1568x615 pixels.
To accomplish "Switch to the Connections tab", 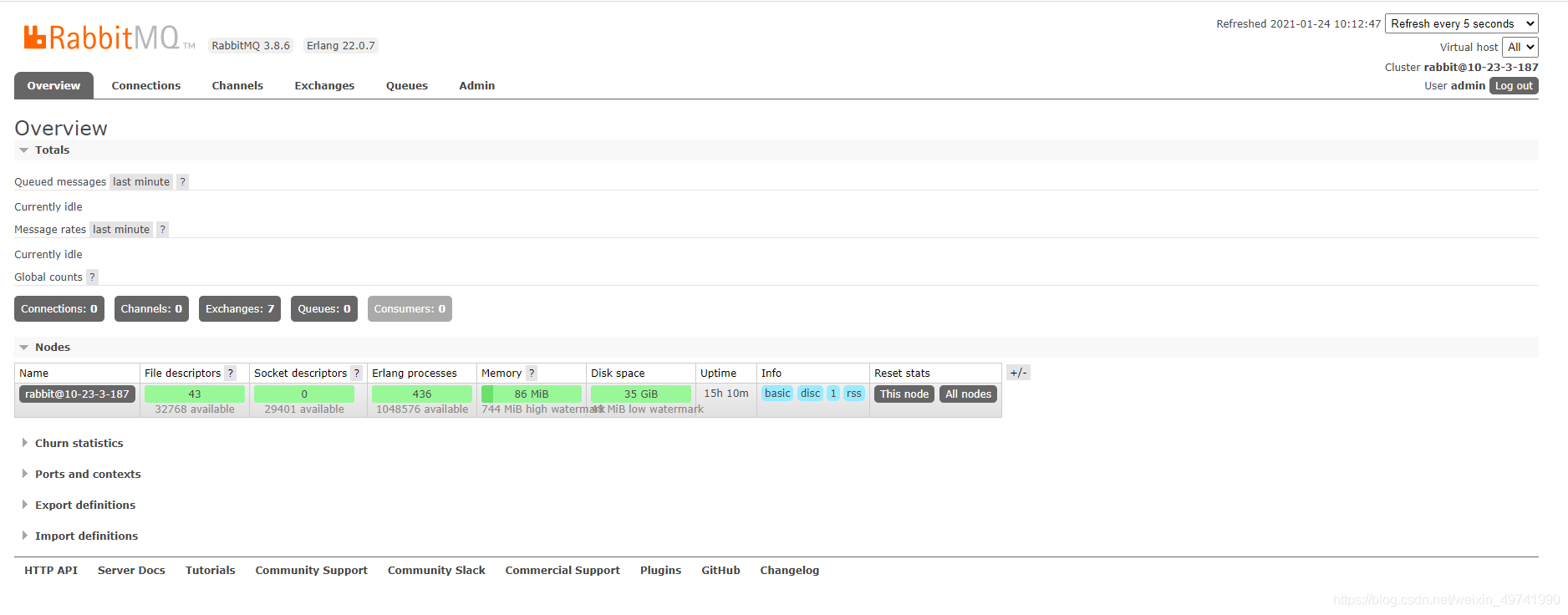I will click(146, 85).
